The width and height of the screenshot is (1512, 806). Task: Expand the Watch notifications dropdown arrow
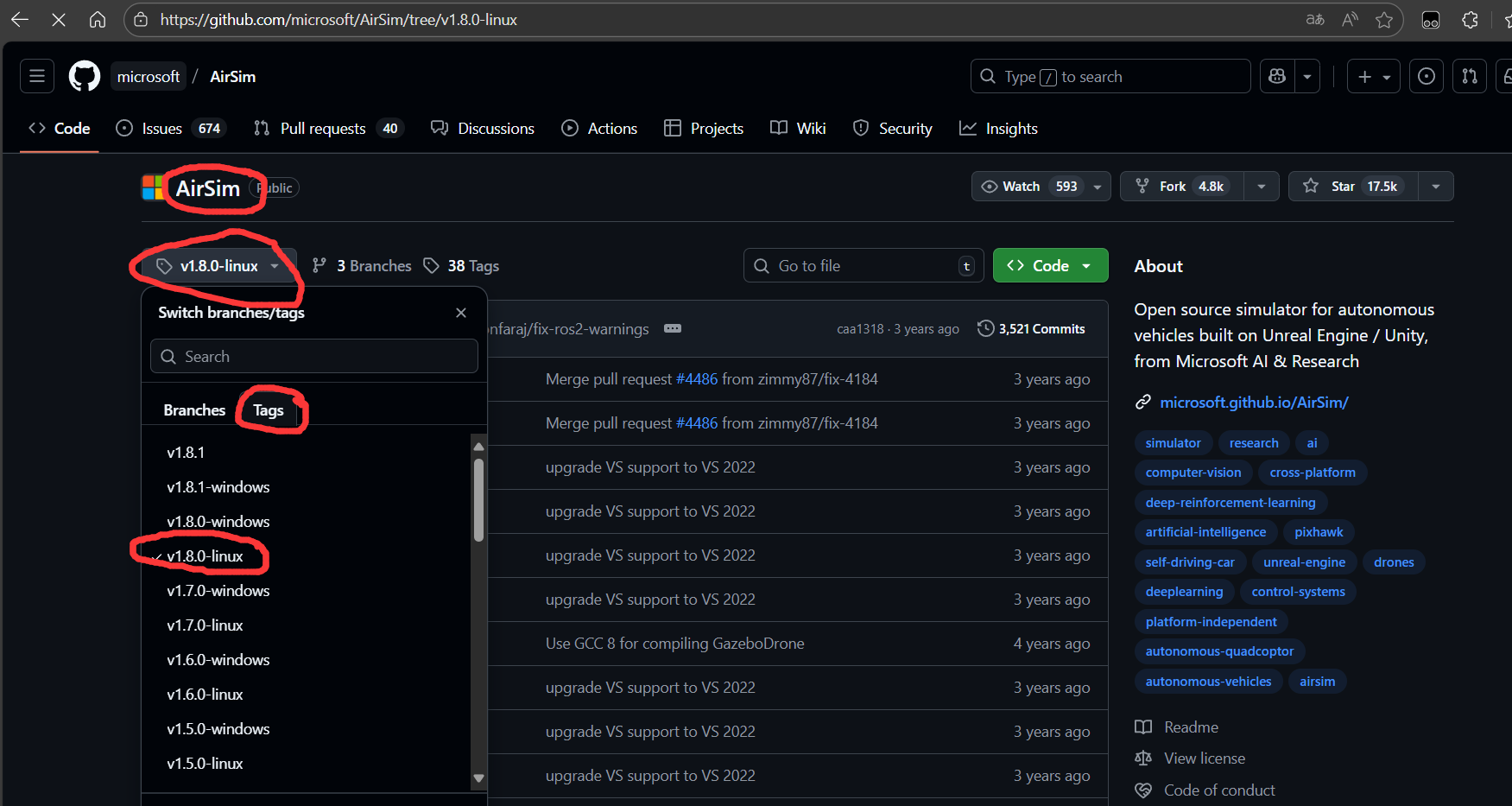(x=1098, y=186)
